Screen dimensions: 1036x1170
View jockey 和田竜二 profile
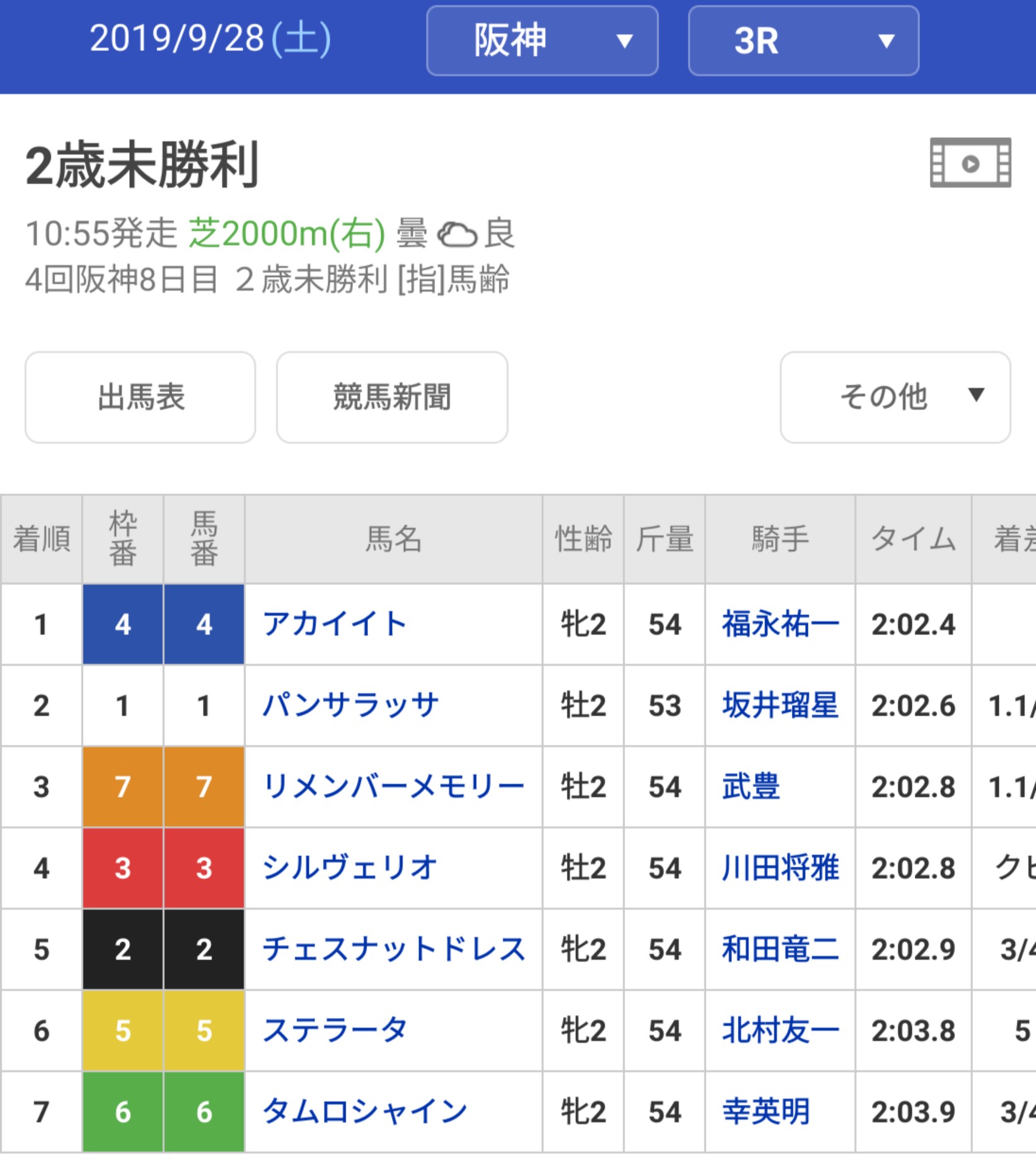coord(780,949)
